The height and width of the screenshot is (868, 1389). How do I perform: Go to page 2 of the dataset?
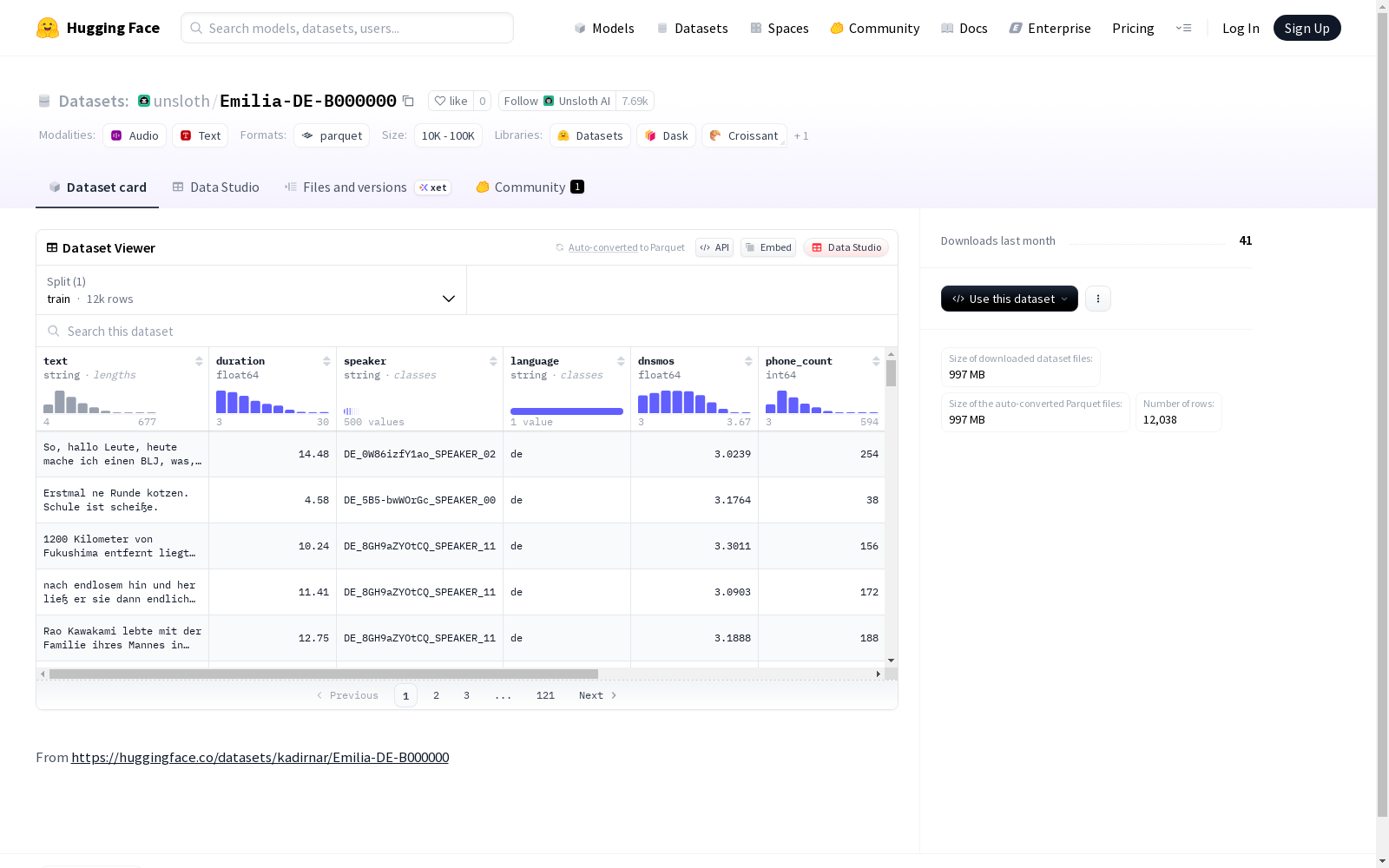click(x=436, y=695)
